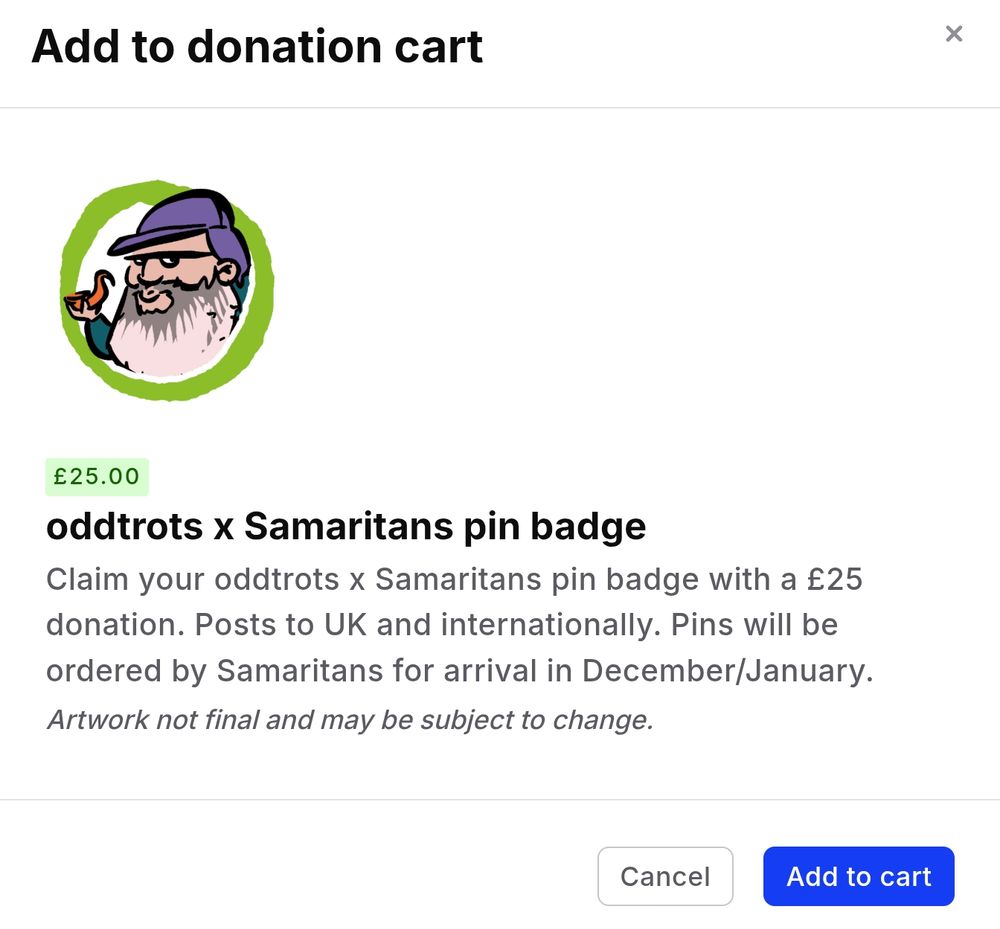The height and width of the screenshot is (929, 1000).
Task: Click the "December/January" text in the description
Action: [727, 671]
